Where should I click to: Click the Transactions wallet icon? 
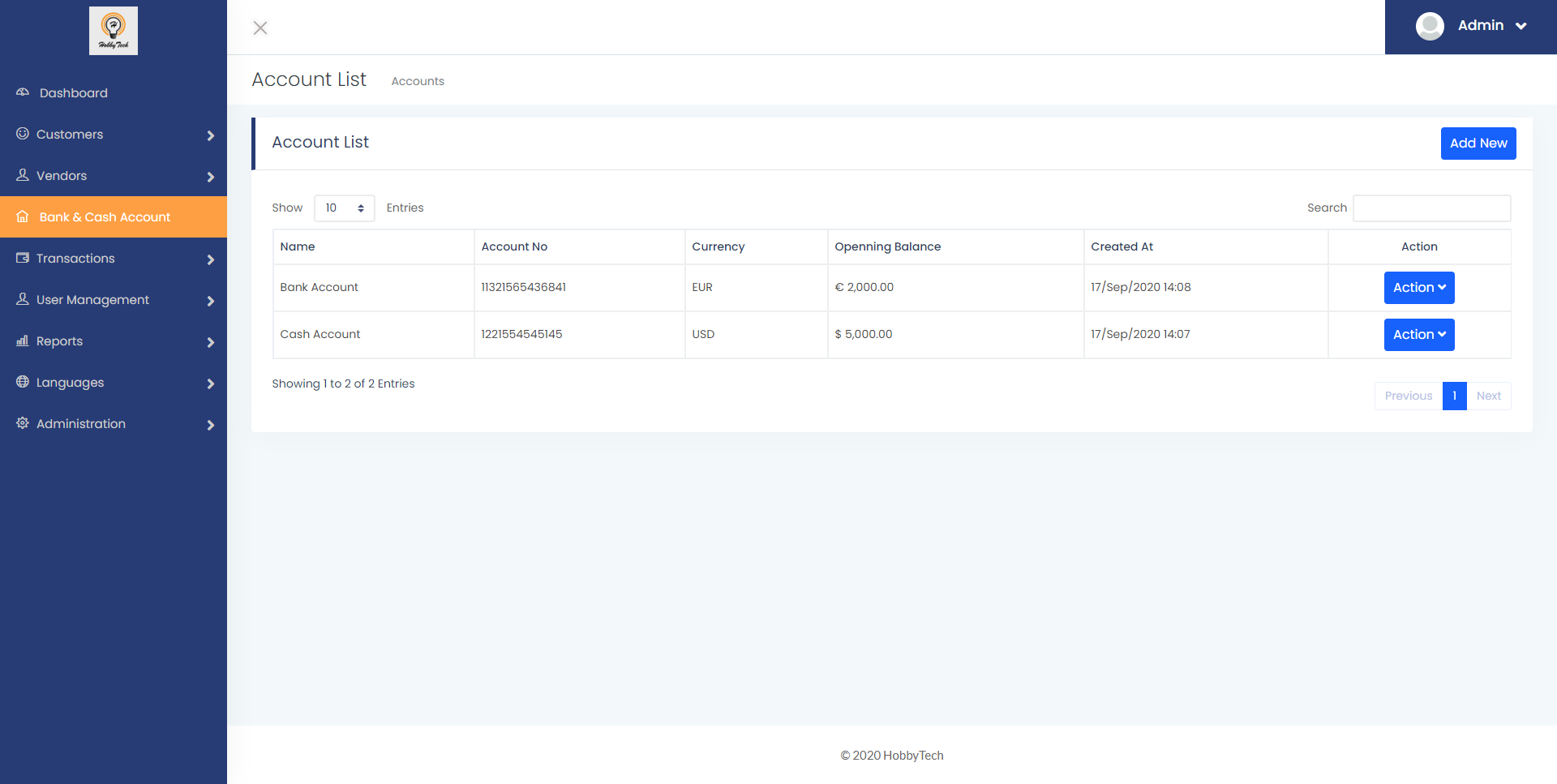click(23, 258)
